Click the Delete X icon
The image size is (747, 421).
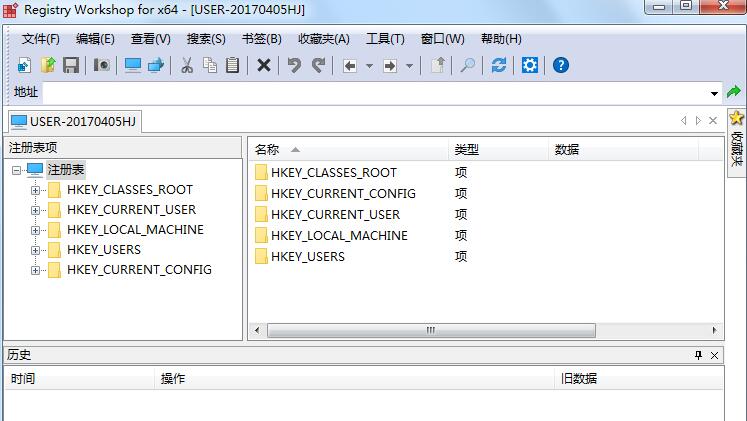click(263, 65)
